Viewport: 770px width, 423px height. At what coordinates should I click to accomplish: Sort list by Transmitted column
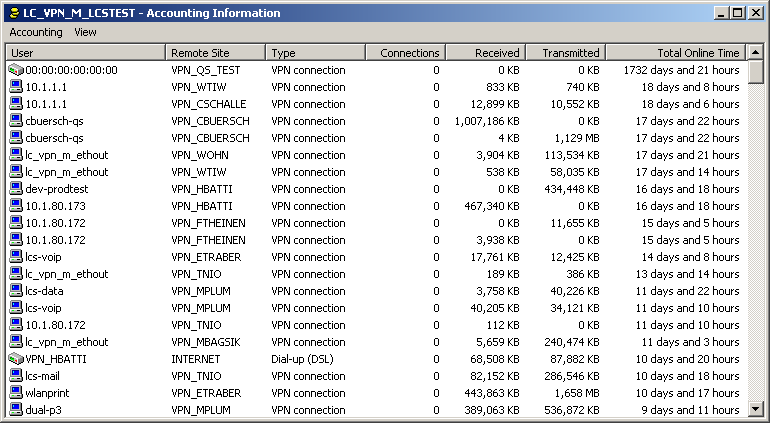[565, 52]
